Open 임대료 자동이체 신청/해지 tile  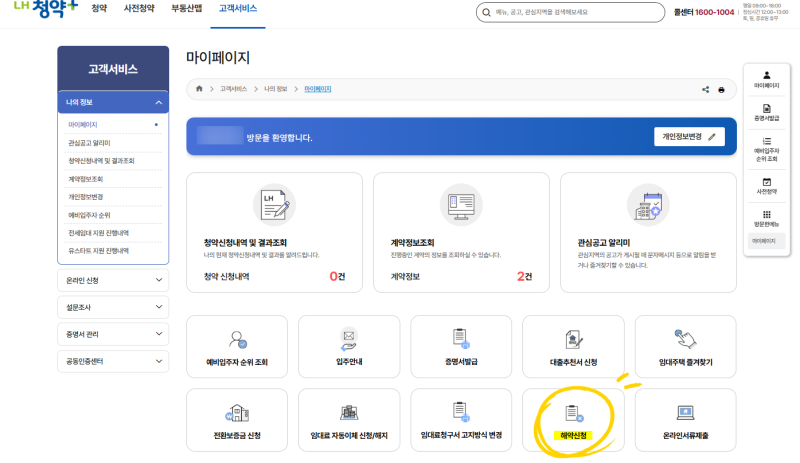(x=349, y=420)
